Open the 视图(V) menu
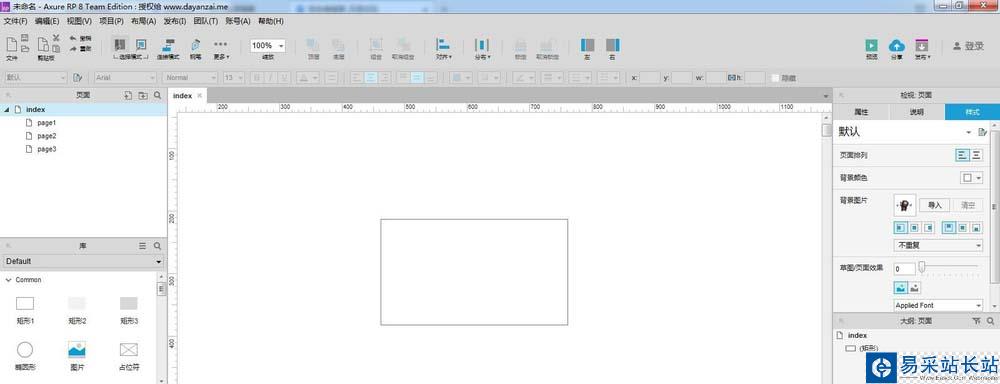This screenshot has width=1000, height=384. (x=79, y=21)
